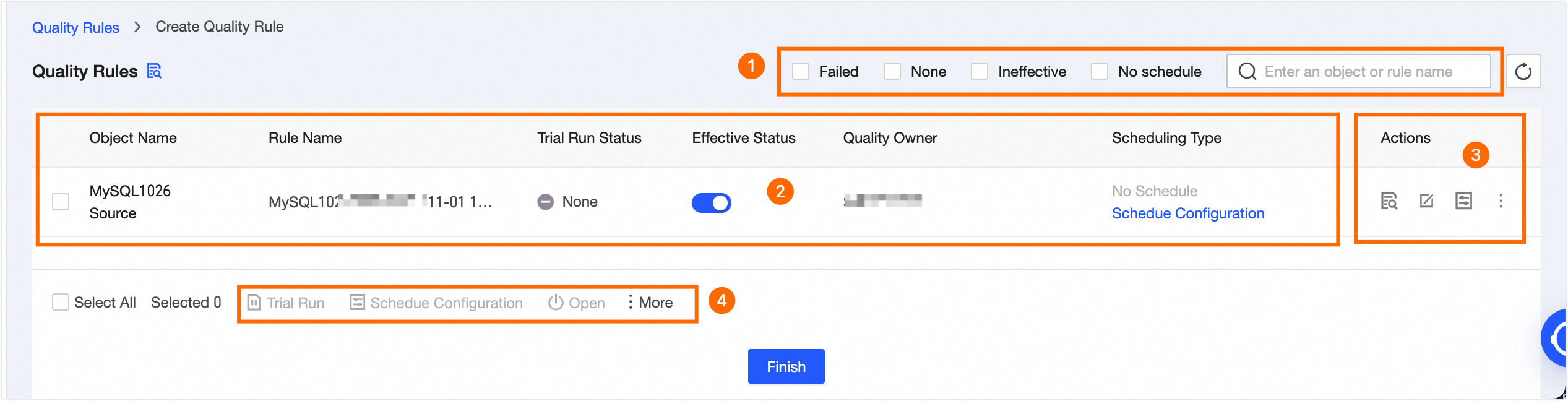Expand the More batch actions menu

(650, 303)
